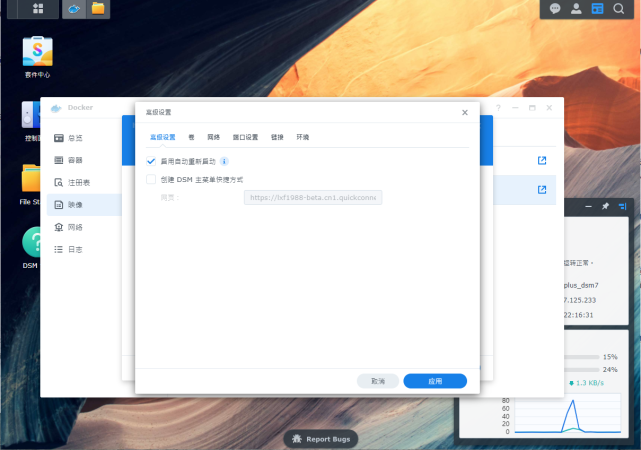Image resolution: width=641 pixels, height=450 pixels.
Task: Open 总览 (Overview) in Docker sidebar
Action: coord(85,138)
